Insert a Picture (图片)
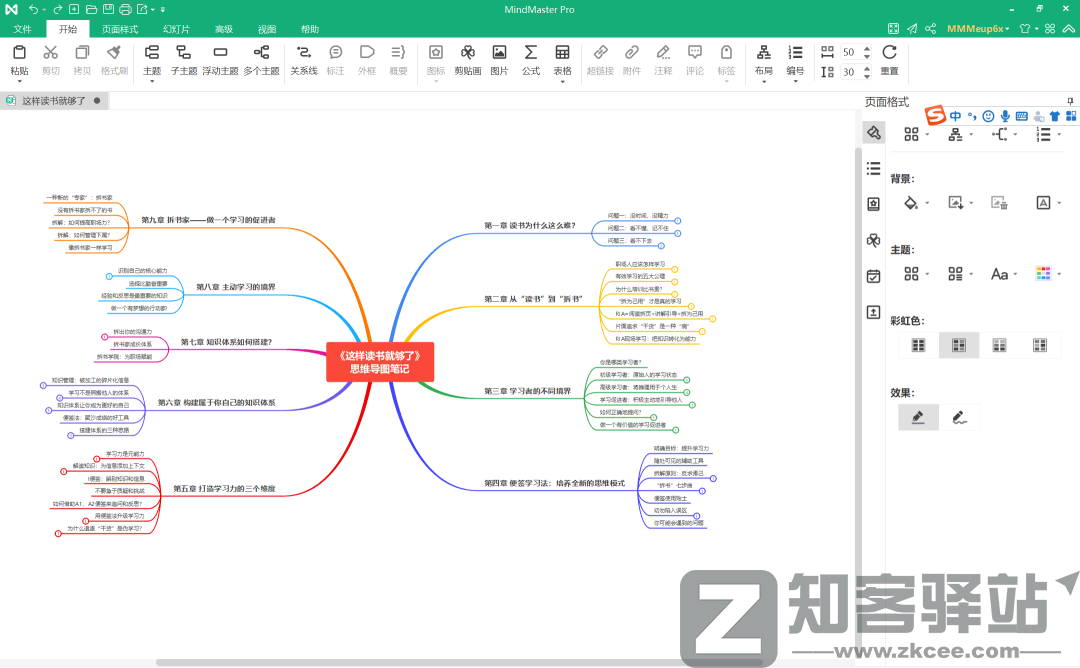The width and height of the screenshot is (1080, 668). pyautogui.click(x=498, y=63)
